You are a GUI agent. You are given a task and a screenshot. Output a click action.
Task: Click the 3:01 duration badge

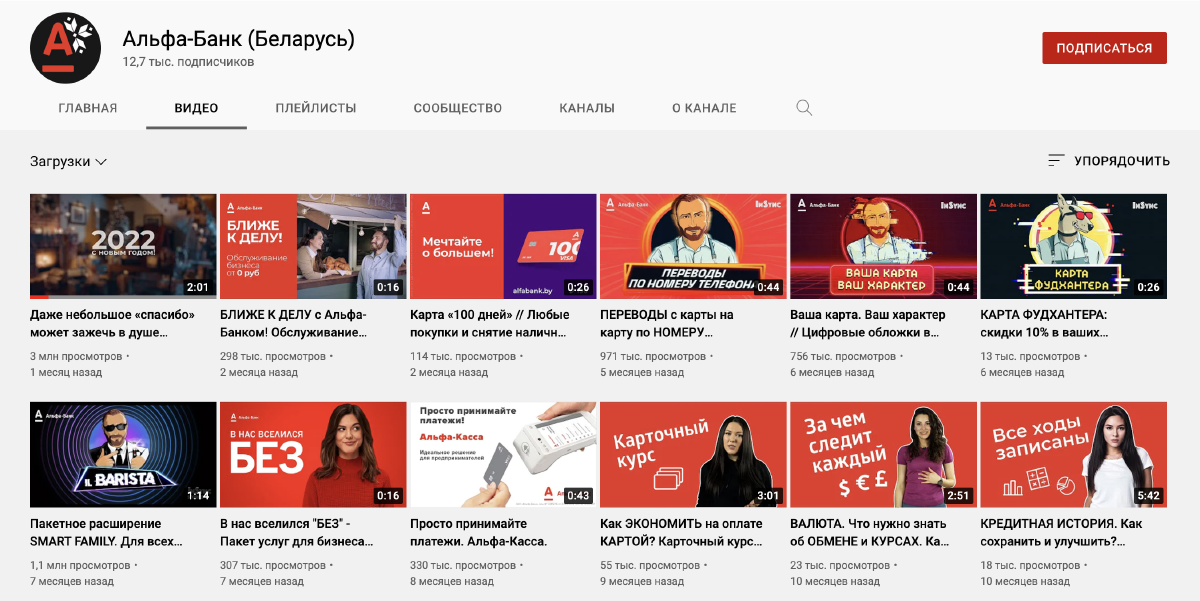pyautogui.click(x=768, y=495)
